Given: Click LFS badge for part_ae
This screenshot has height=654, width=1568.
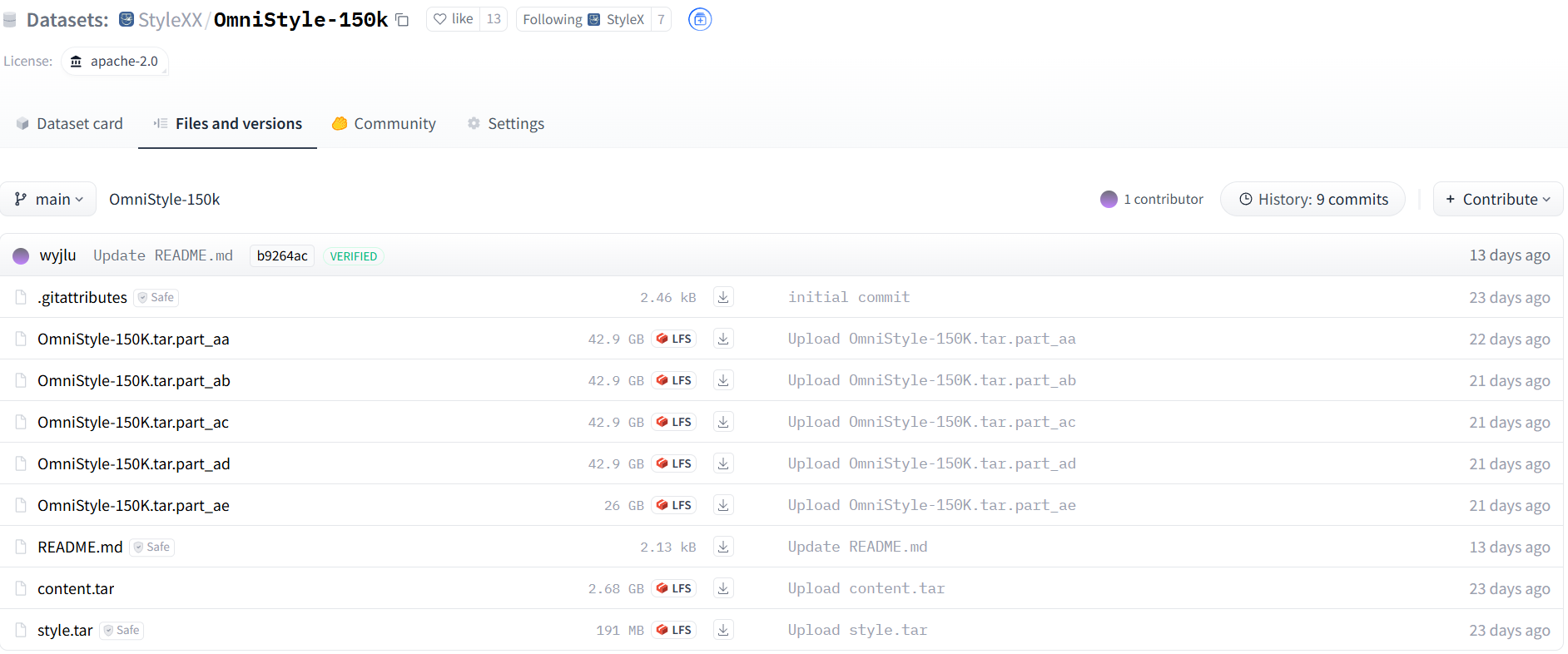Looking at the screenshot, I should click(x=673, y=505).
